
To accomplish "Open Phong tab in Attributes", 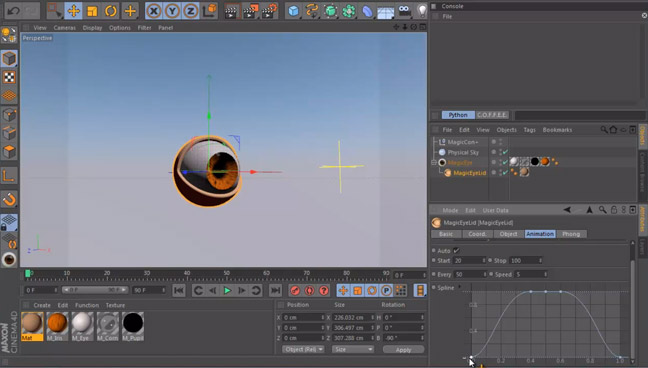I will pyautogui.click(x=571, y=234).
